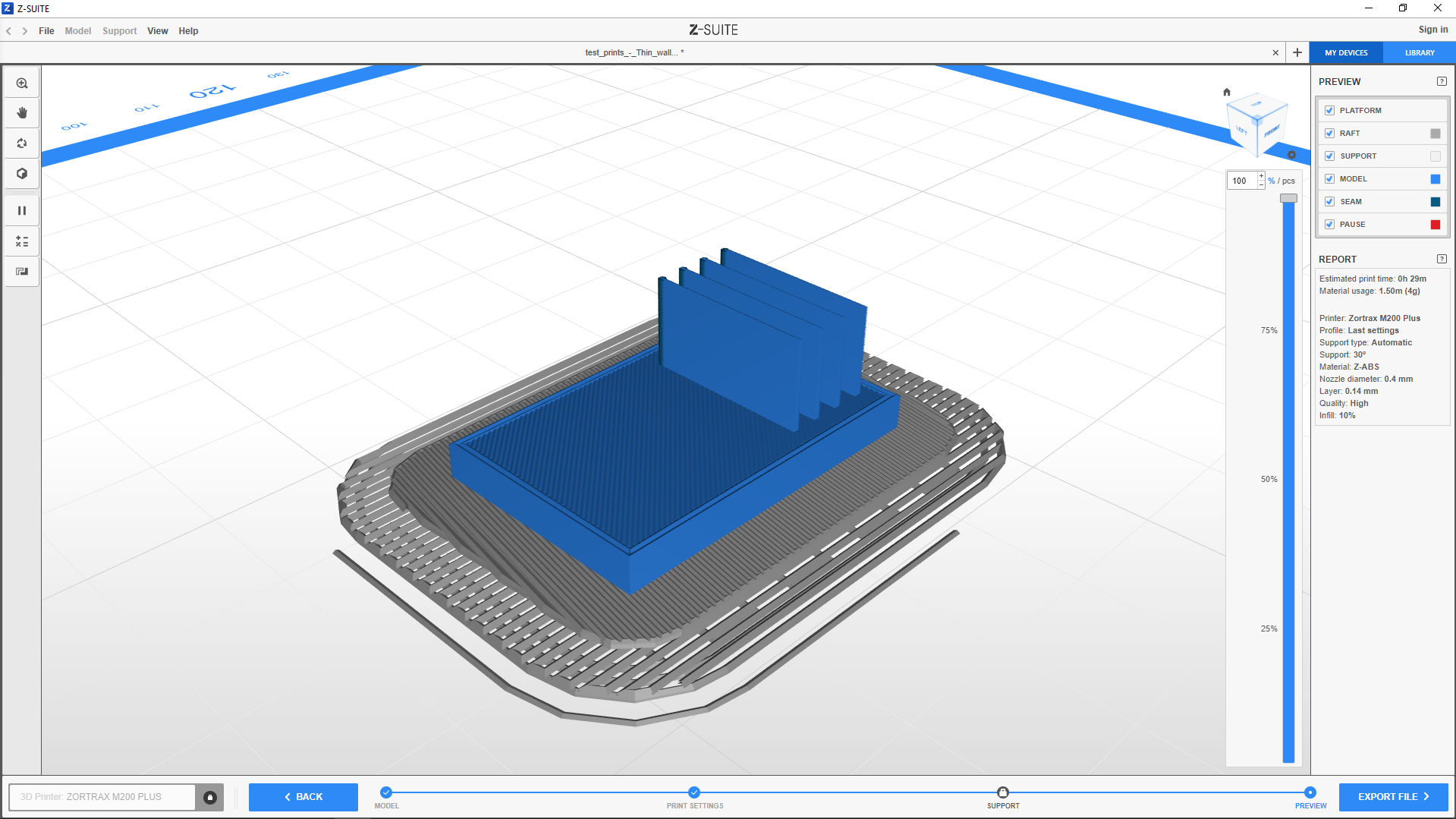The height and width of the screenshot is (819, 1456).
Task: Click the EXPORT FILE button
Action: coord(1393,797)
